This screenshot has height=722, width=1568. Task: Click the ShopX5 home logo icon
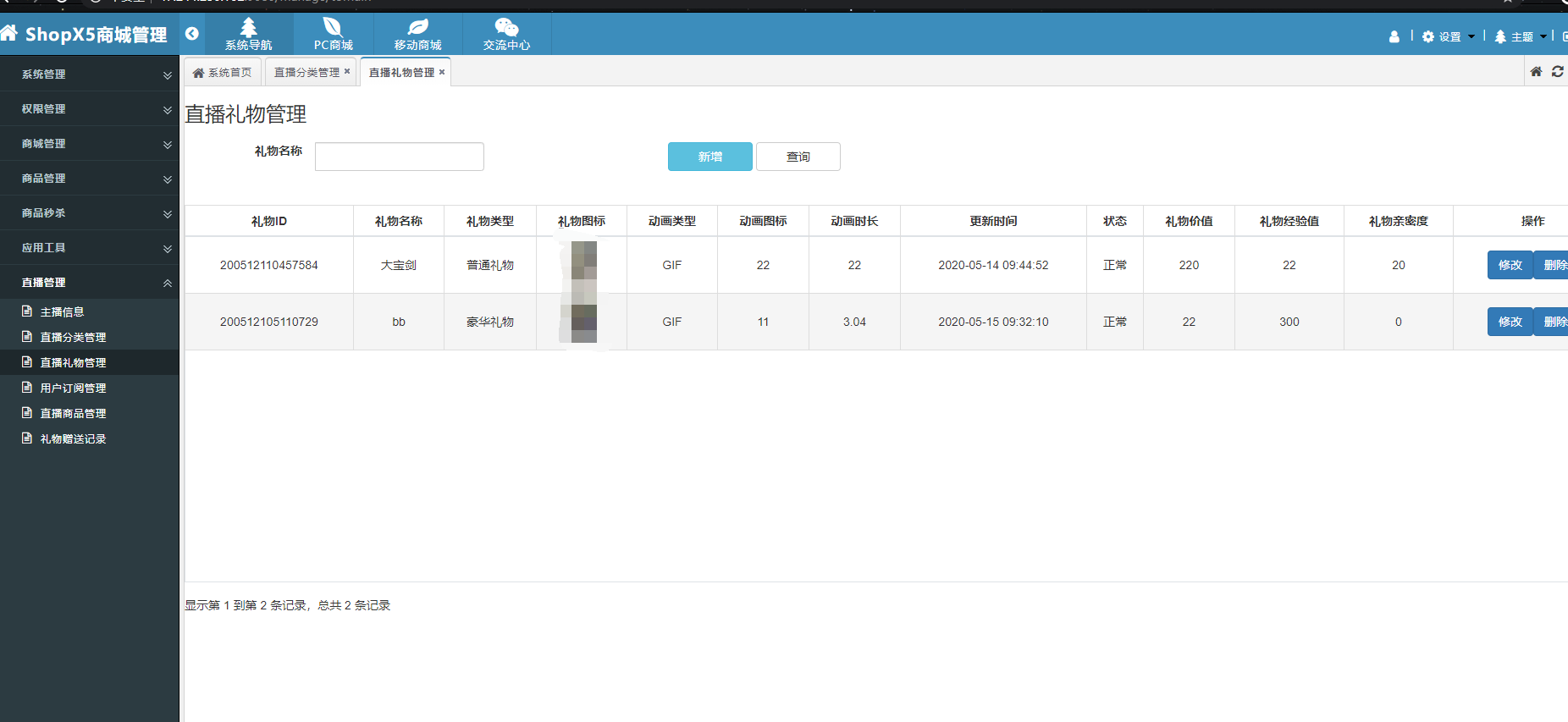(x=9, y=33)
